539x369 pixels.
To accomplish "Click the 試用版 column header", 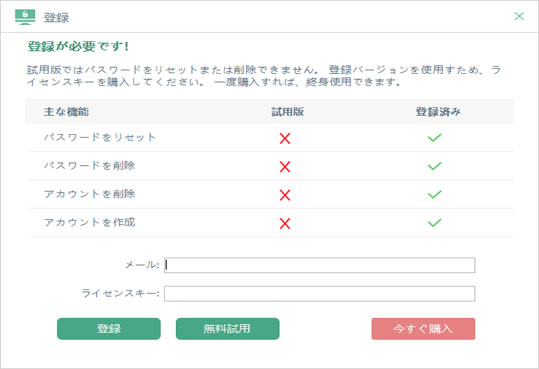I will [288, 112].
